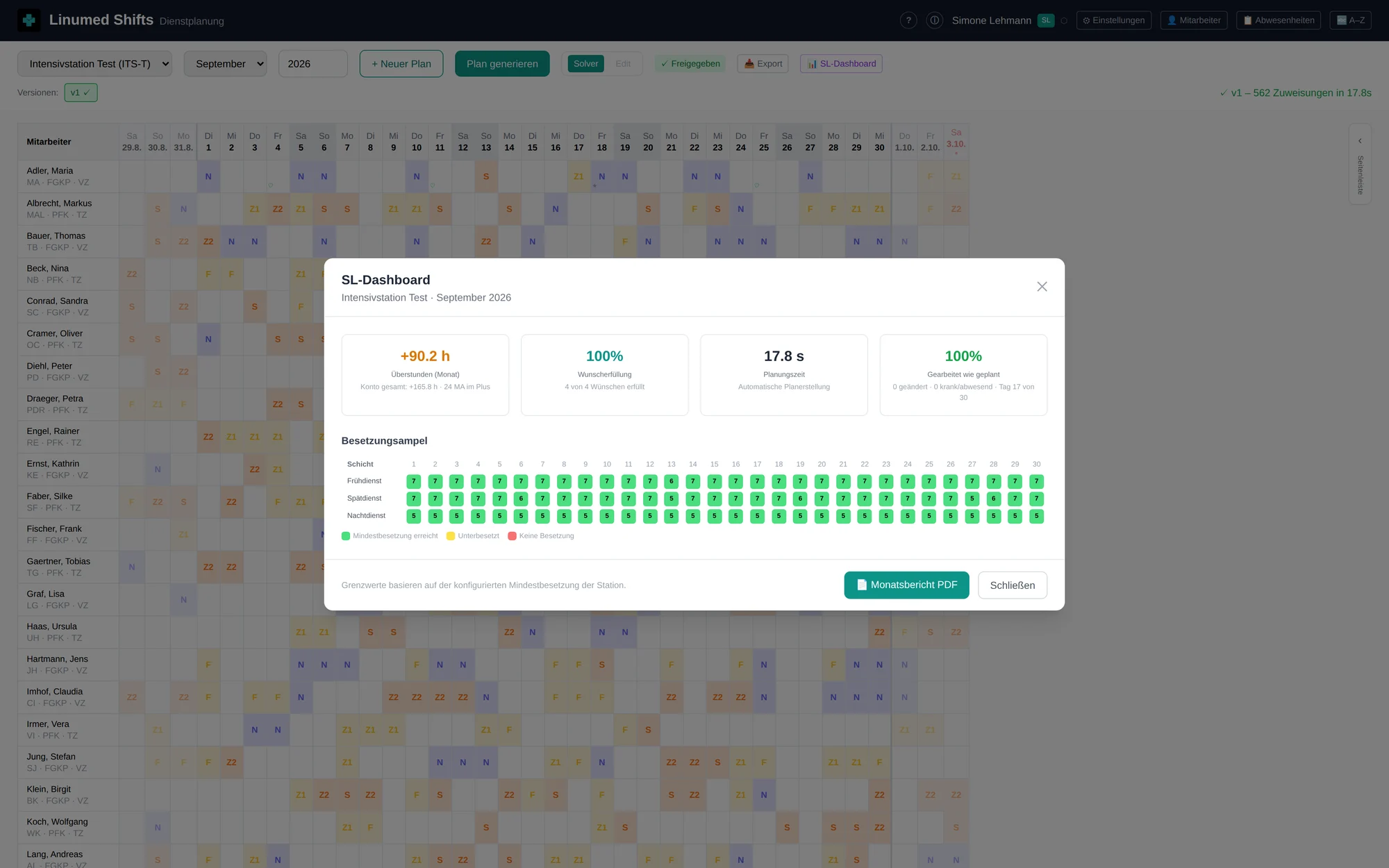Click the Mitarbeiter column header
Viewport: 1389px width, 868px height.
point(68,142)
